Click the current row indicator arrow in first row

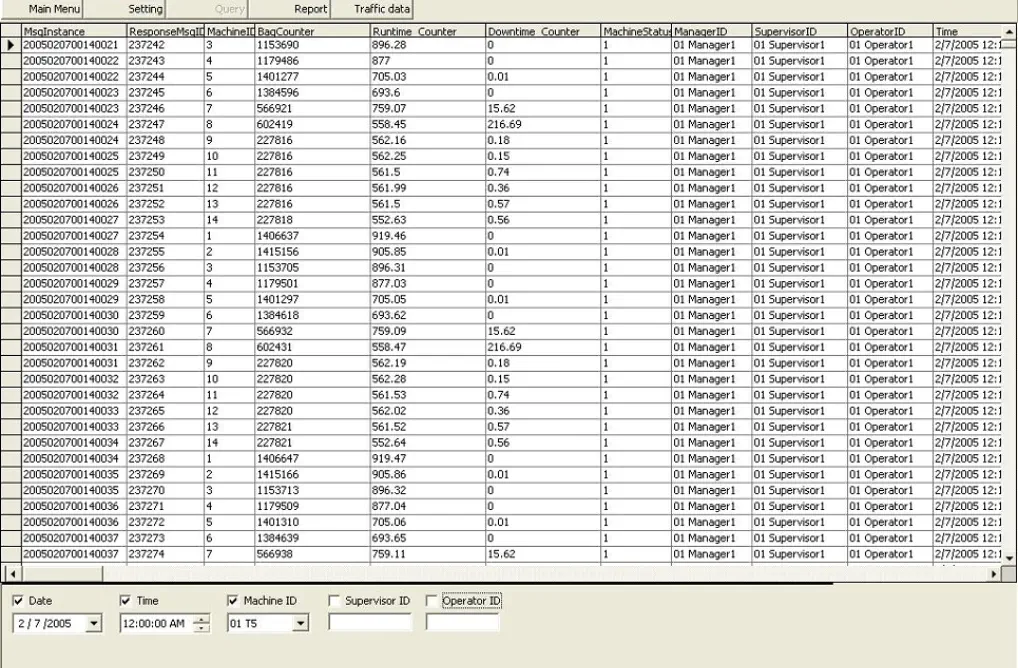(x=11, y=45)
